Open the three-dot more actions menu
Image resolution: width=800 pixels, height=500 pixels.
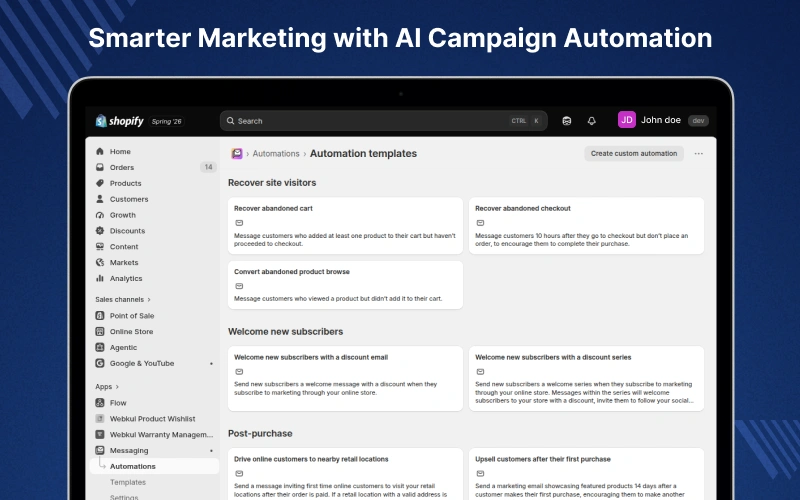tap(698, 154)
